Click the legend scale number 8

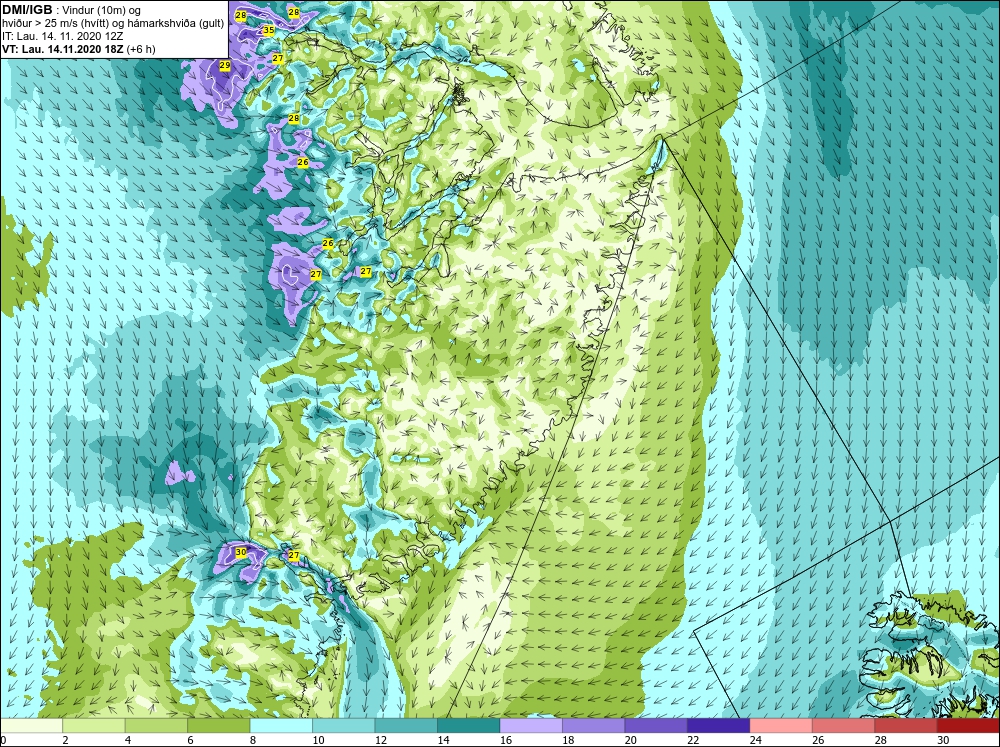tap(253, 740)
